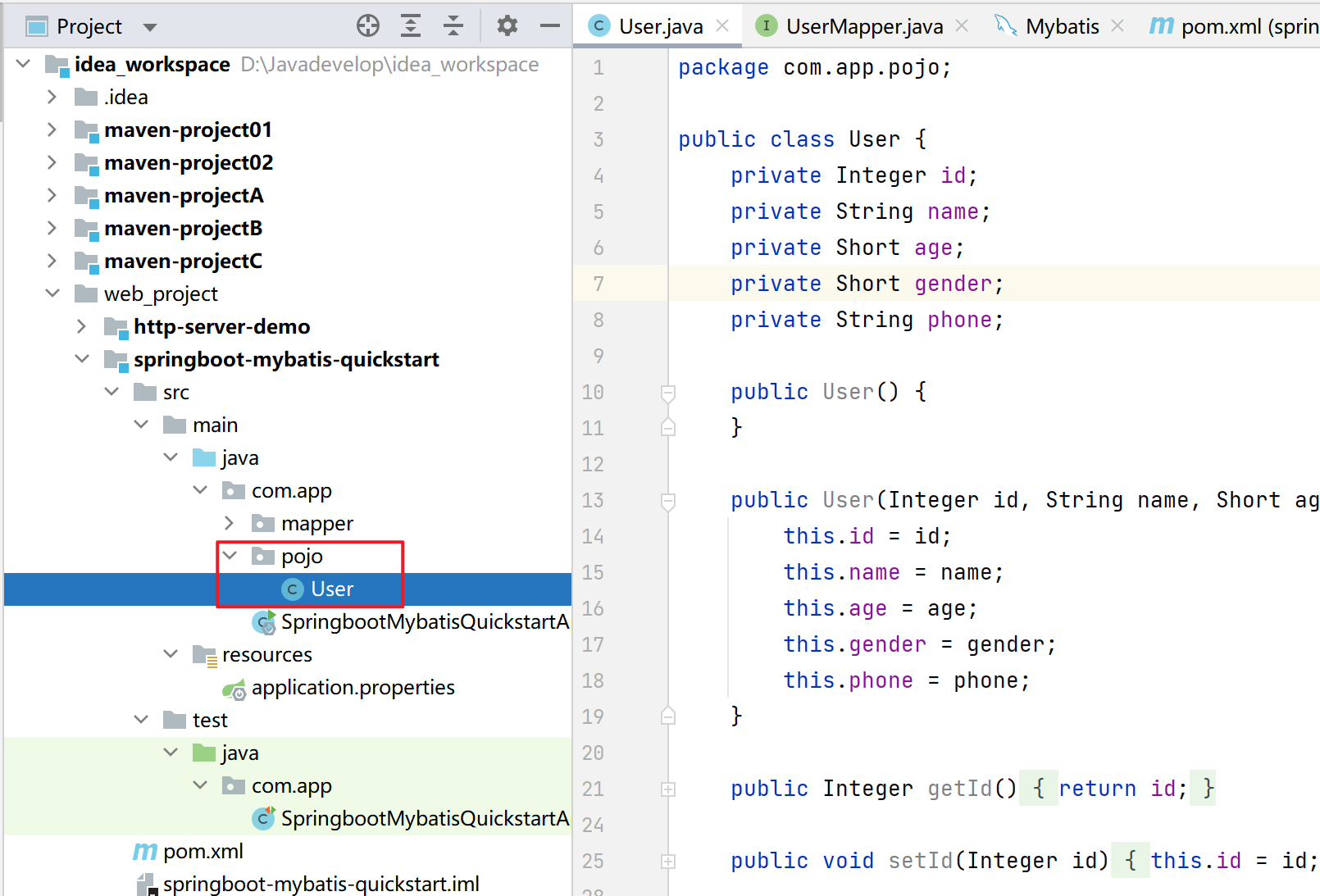The image size is (1320, 896).
Task: Expand the maven-project01 module
Action: click(52, 130)
